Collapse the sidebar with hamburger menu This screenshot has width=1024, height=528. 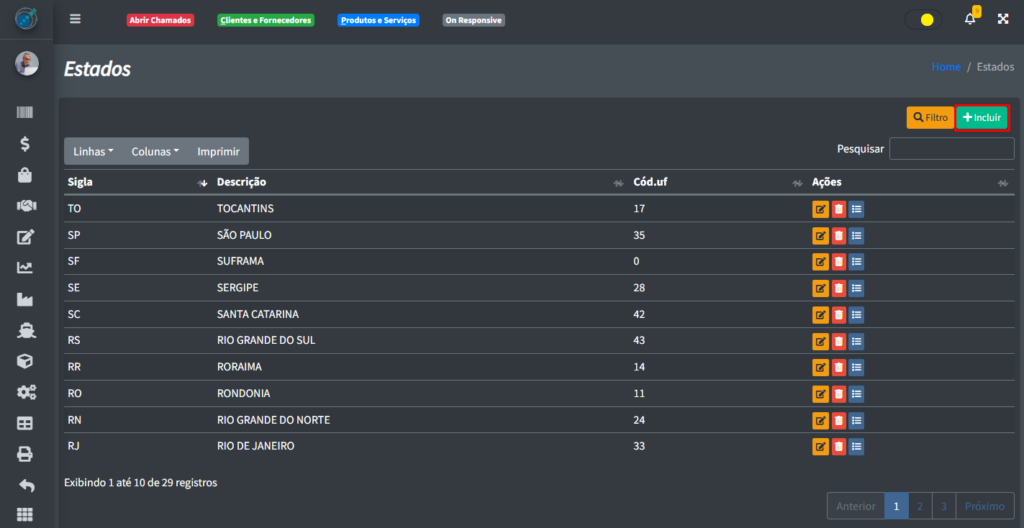tap(76, 19)
